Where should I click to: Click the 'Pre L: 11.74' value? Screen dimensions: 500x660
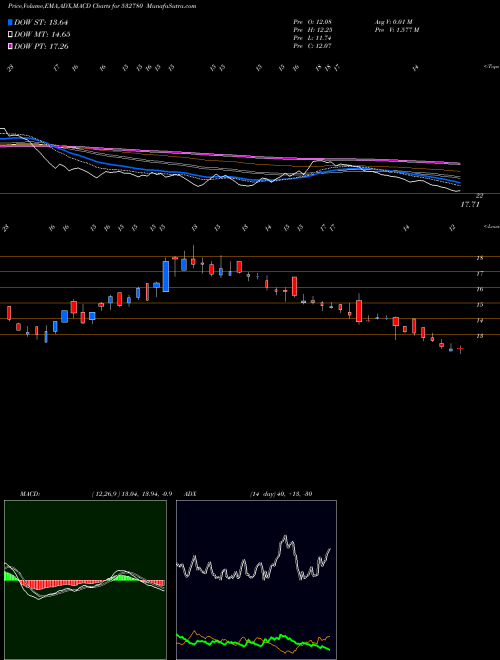[x=312, y=38]
